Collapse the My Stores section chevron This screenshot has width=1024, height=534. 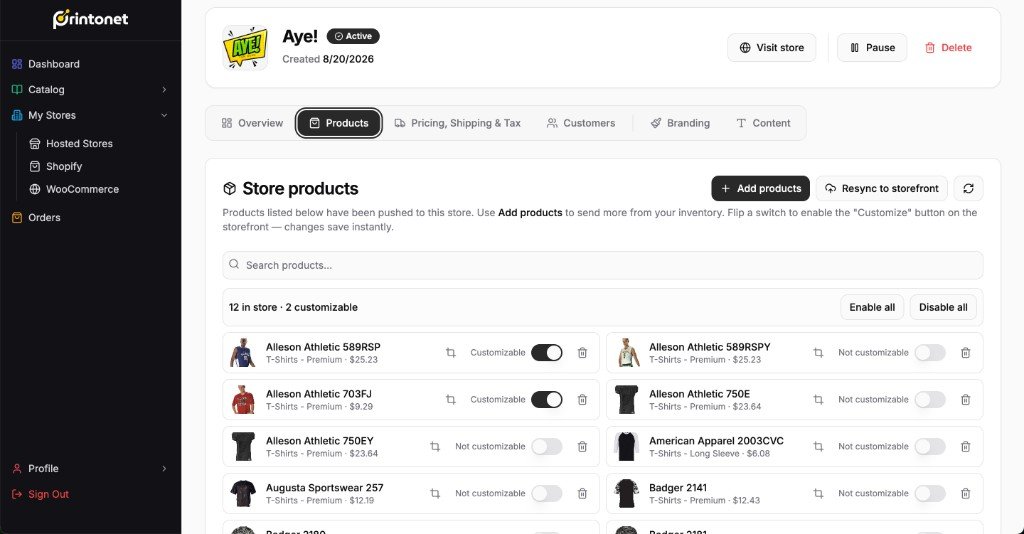[x=164, y=115]
